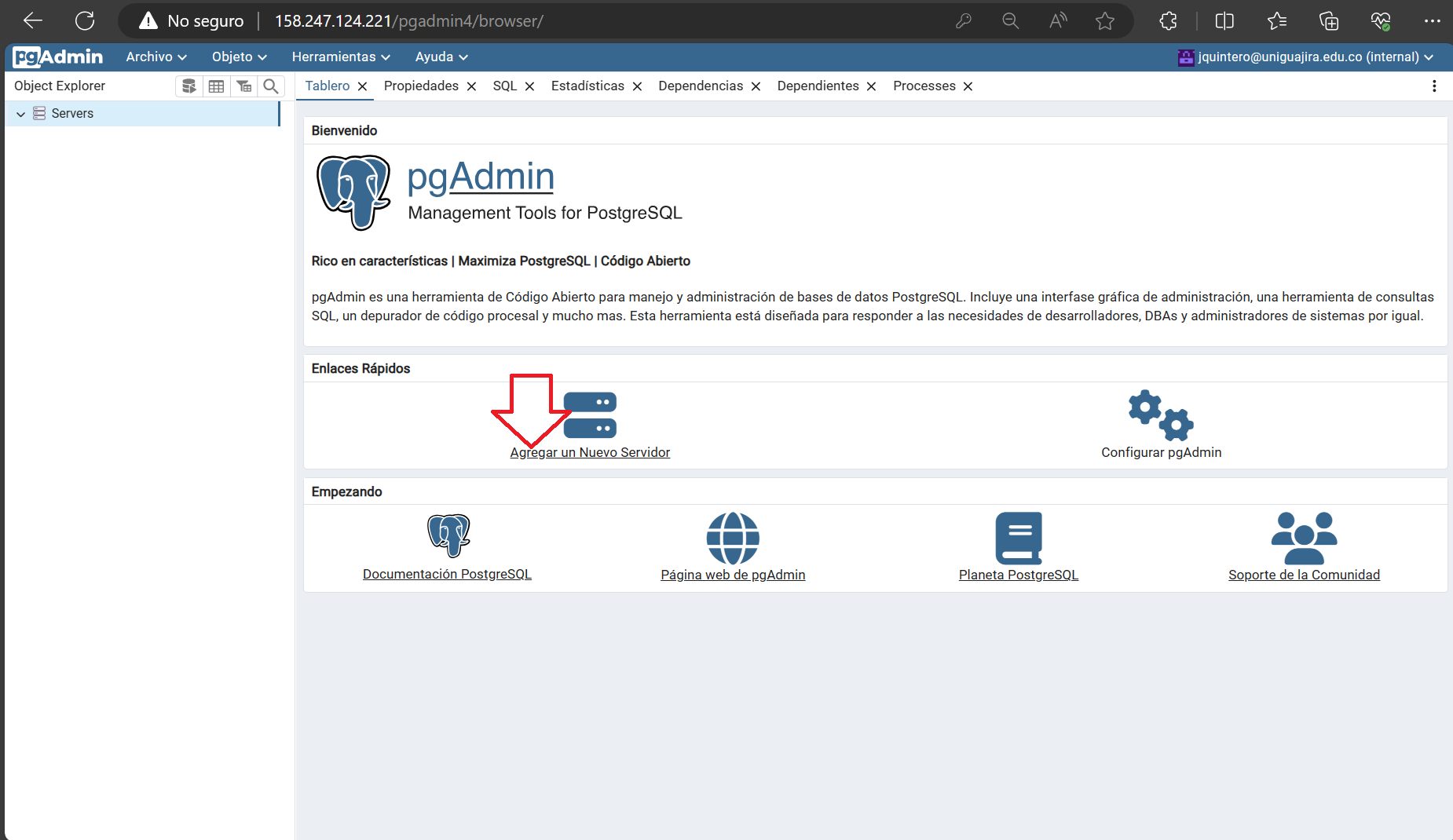Click the large elephant logo in Bienvenido
The width and height of the screenshot is (1453, 840).
tap(353, 192)
